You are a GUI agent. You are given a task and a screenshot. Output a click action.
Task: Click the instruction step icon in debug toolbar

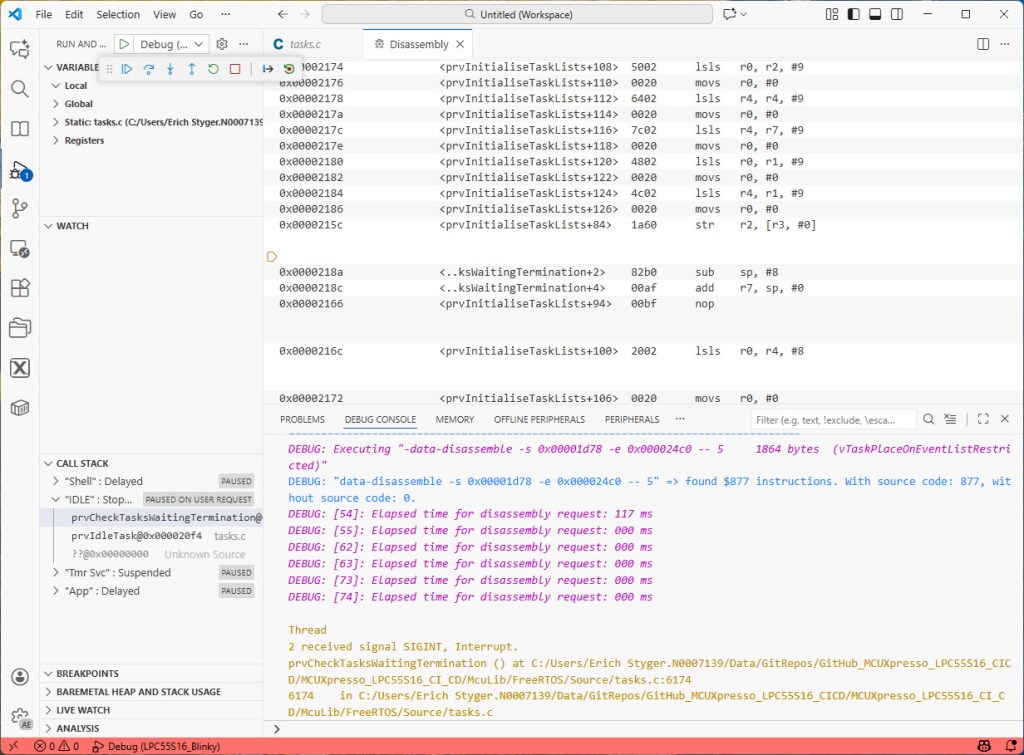(267, 68)
